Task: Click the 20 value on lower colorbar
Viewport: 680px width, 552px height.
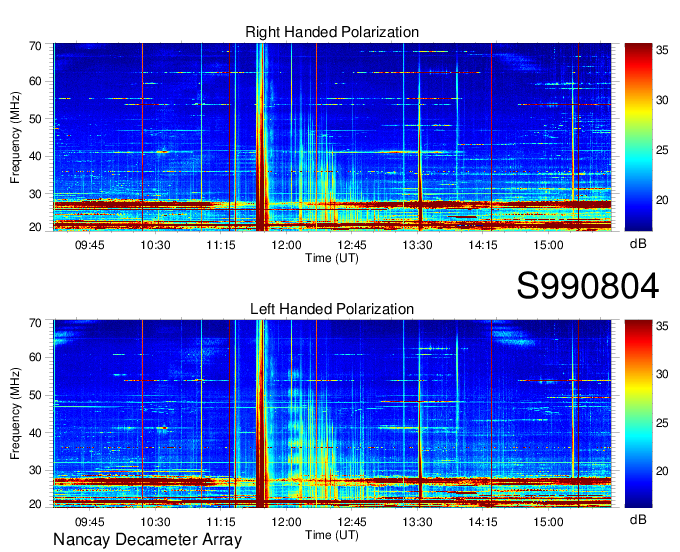Action: (x=662, y=471)
